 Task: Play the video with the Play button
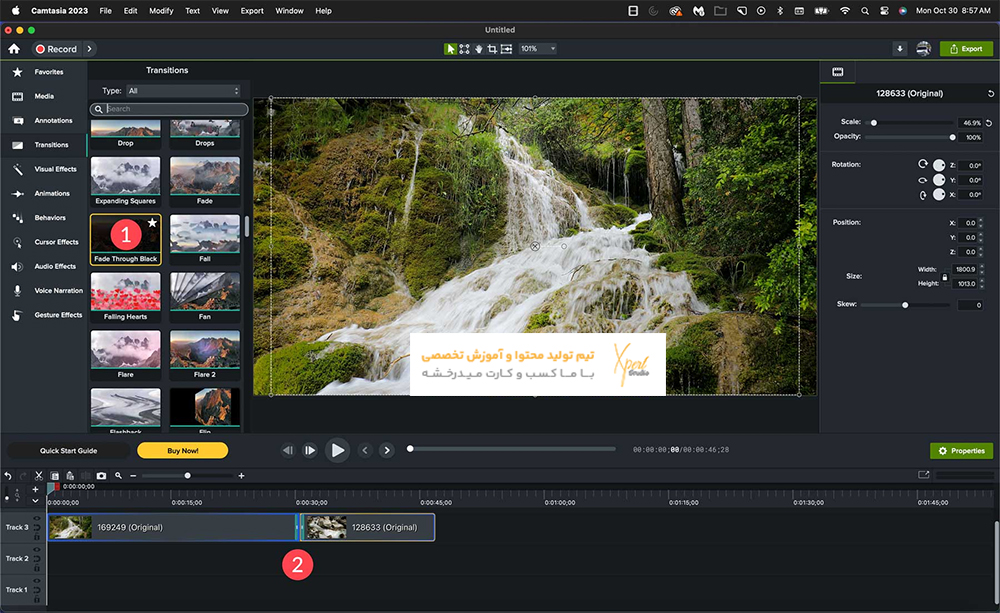pyautogui.click(x=337, y=450)
